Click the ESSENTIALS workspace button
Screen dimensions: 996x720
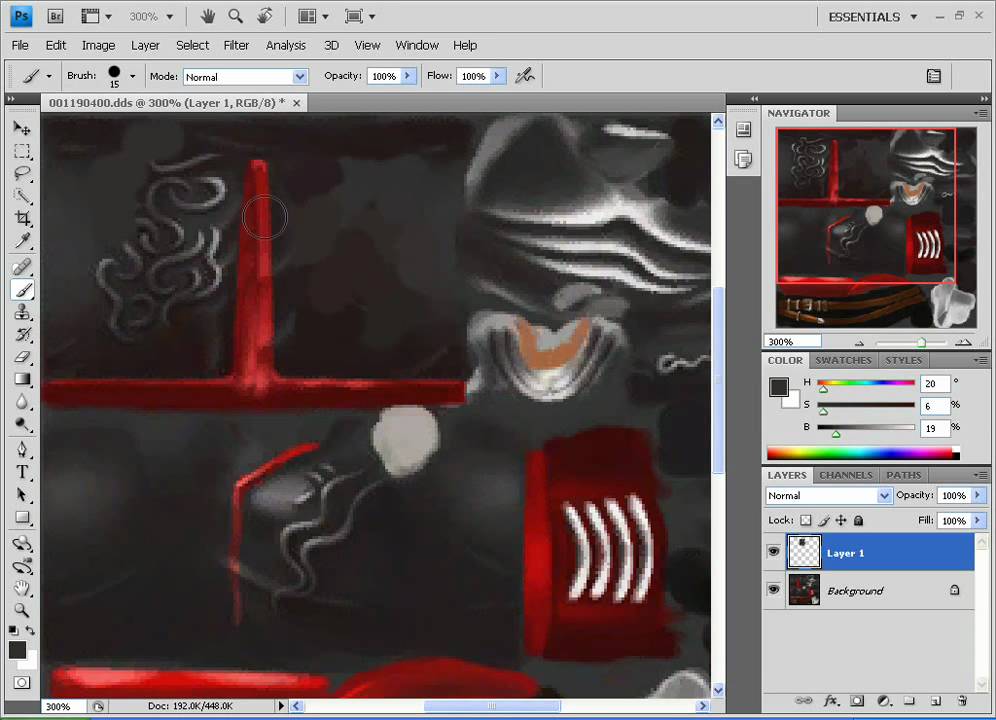tap(864, 17)
